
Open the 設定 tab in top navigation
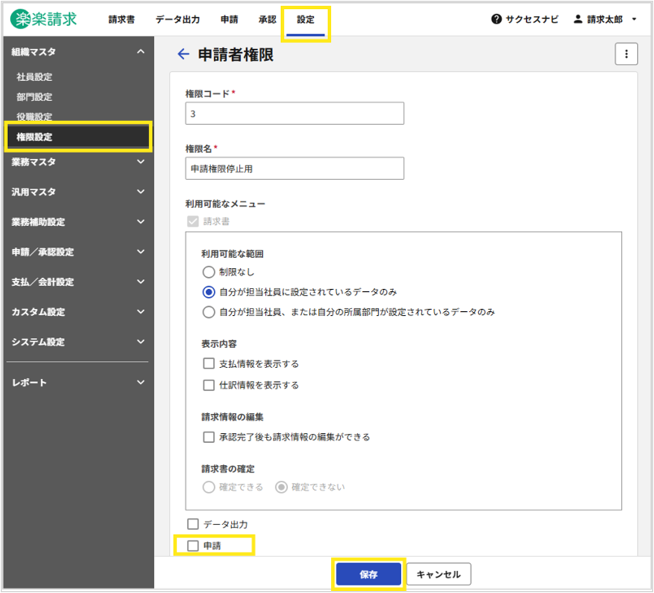pos(305,20)
